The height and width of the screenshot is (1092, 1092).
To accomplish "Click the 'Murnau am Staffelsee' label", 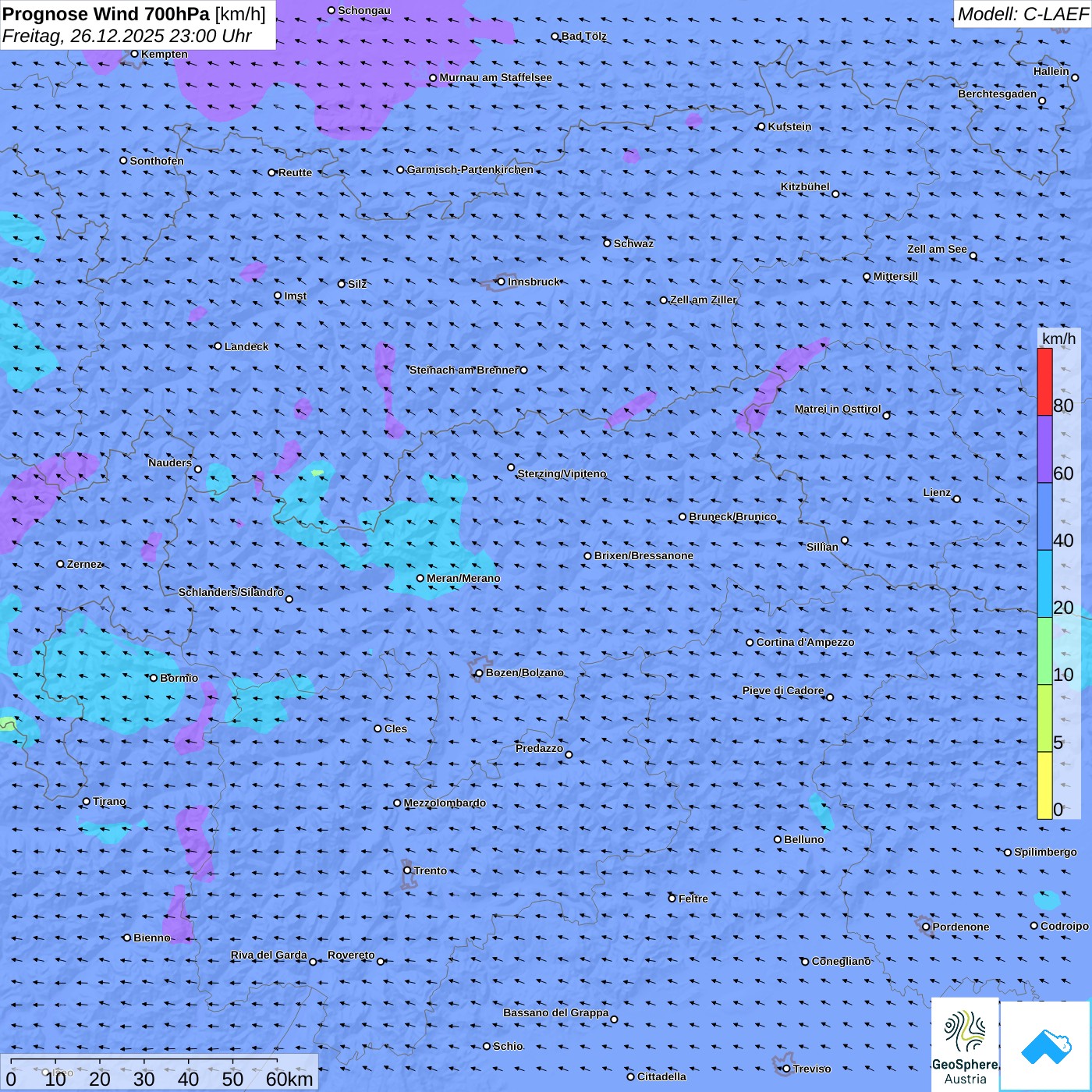I will (496, 77).
